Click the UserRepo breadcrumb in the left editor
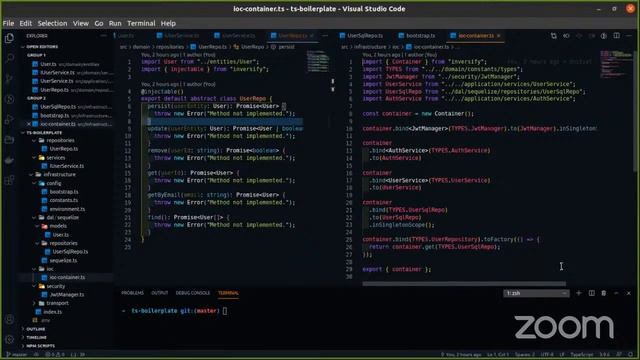The width and height of the screenshot is (640, 360). [253, 47]
